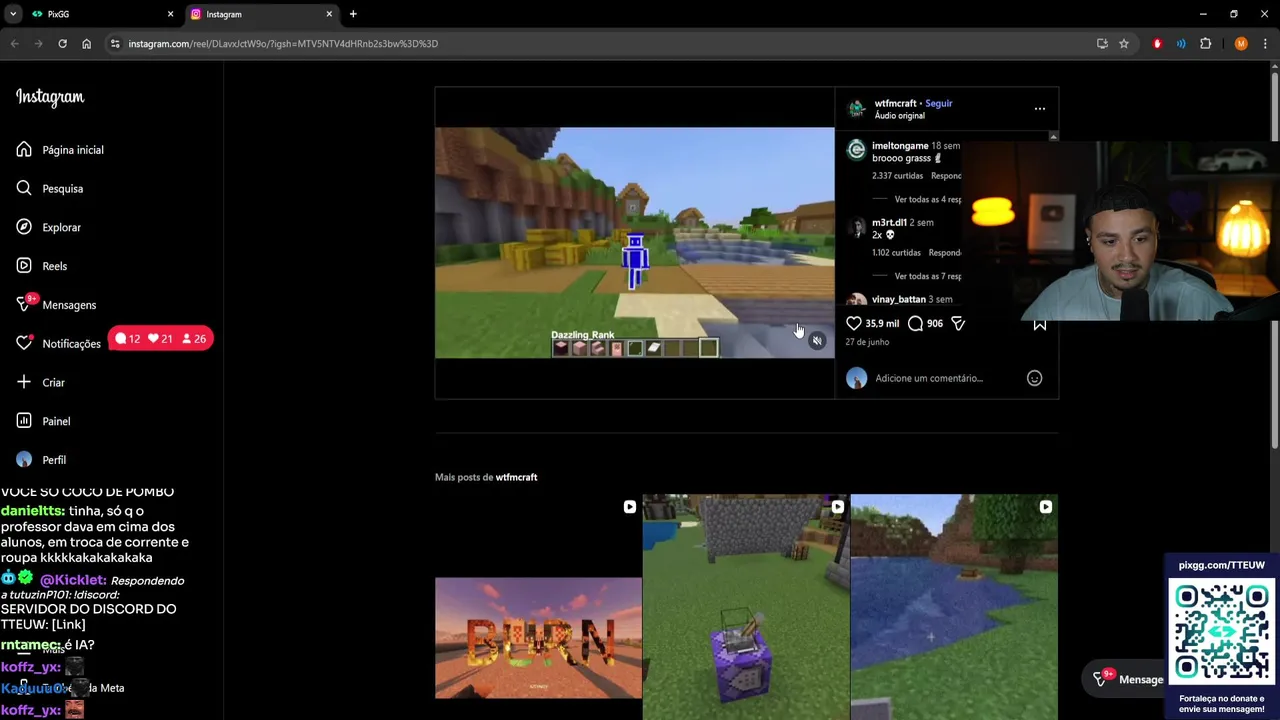
Task: Click comments panel scroll up arrow
Action: [1053, 136]
